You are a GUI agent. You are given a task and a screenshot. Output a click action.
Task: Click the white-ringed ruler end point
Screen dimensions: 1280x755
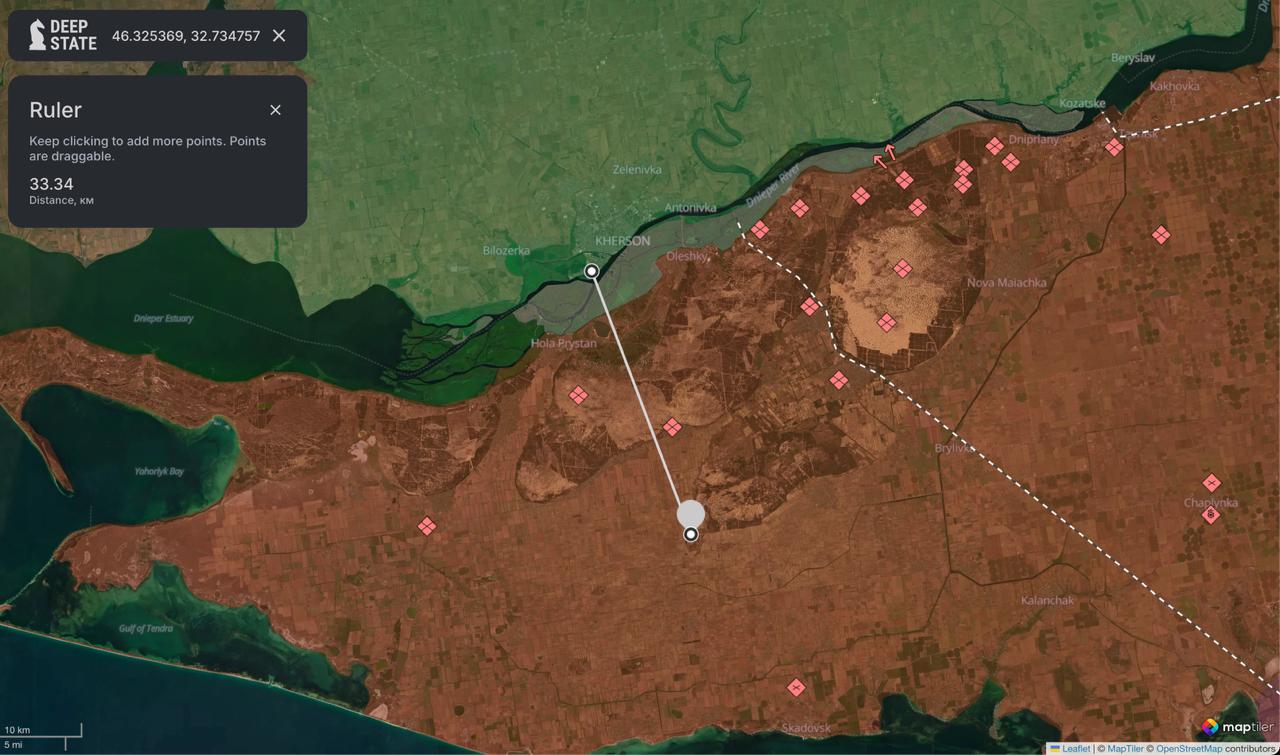pos(691,535)
